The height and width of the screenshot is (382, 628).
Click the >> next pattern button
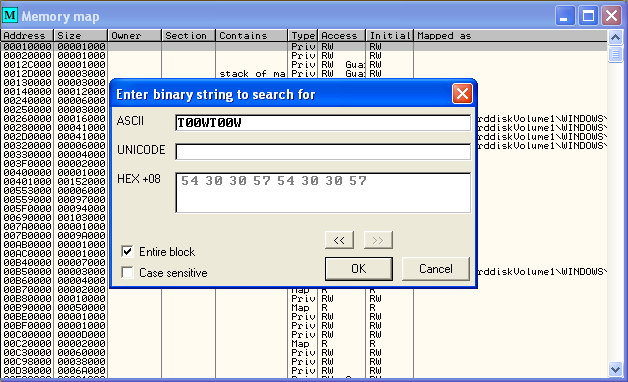point(378,240)
